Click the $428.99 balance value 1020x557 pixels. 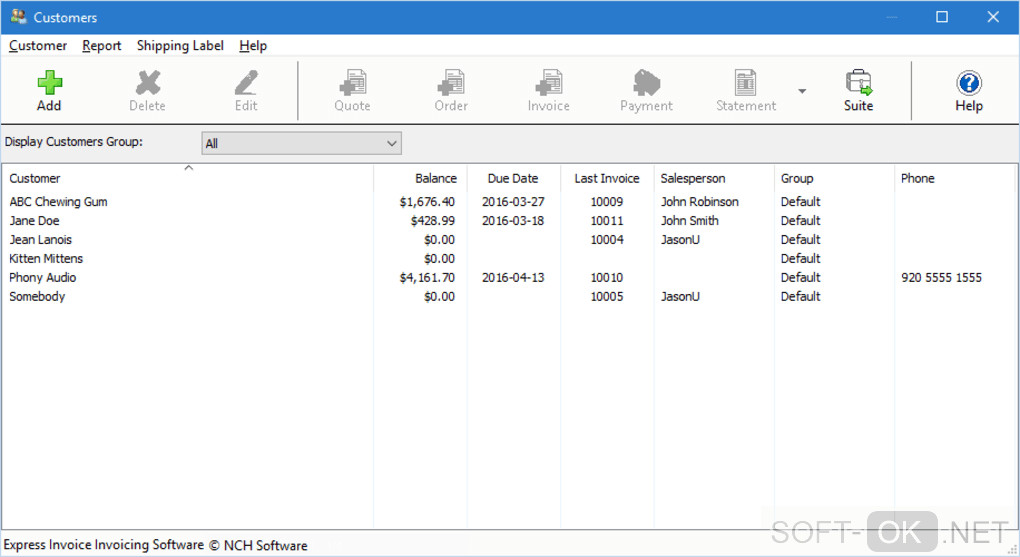(433, 221)
